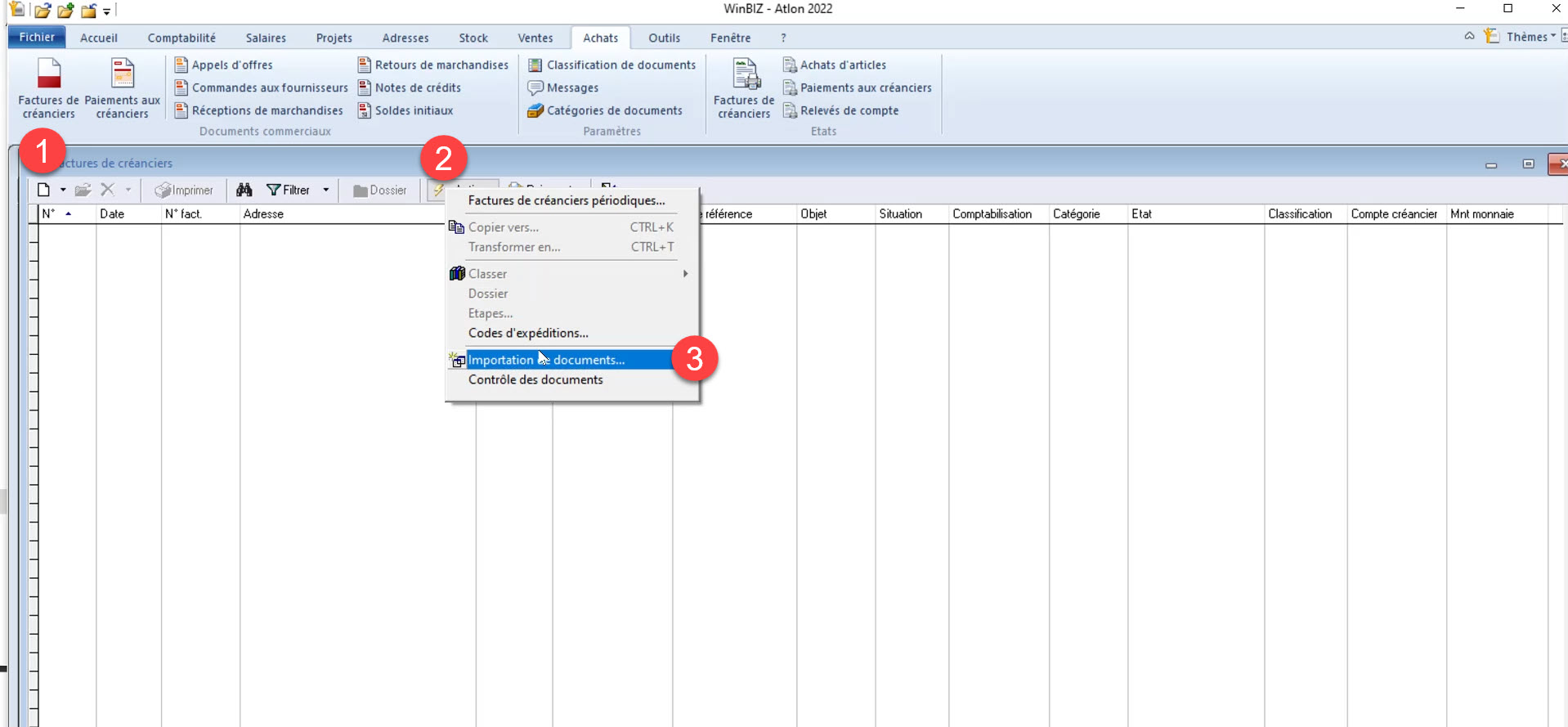Screen dimensions: 1568x727
Task: Open Soldes initiaux
Action: pyautogui.click(x=405, y=110)
